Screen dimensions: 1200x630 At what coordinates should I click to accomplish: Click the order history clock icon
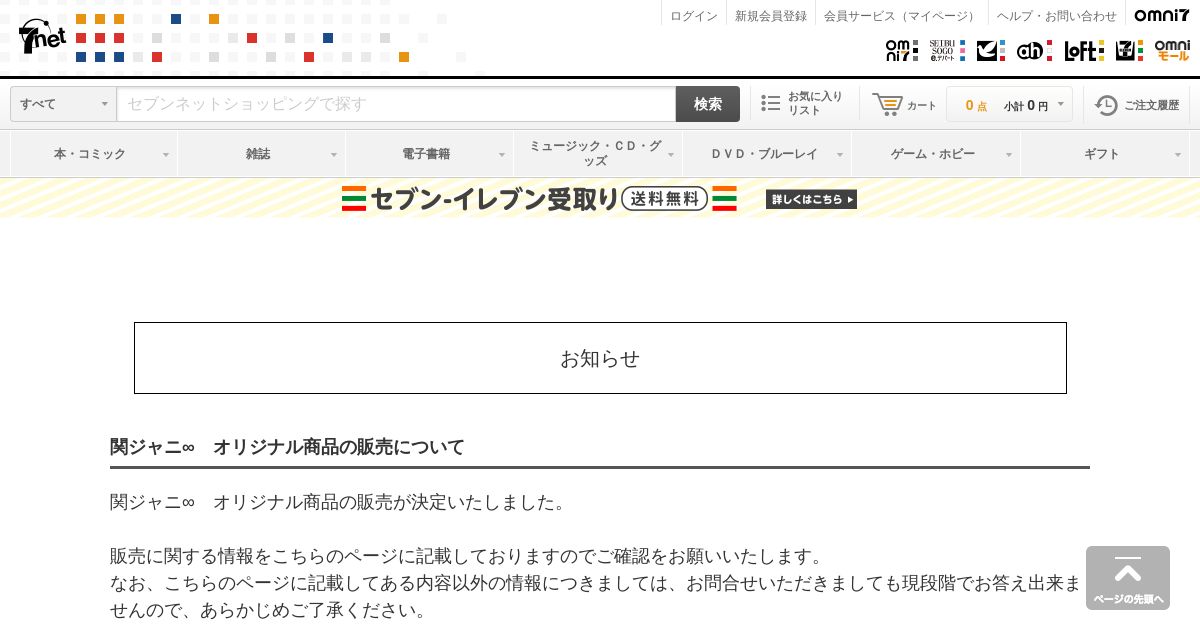point(1106,105)
